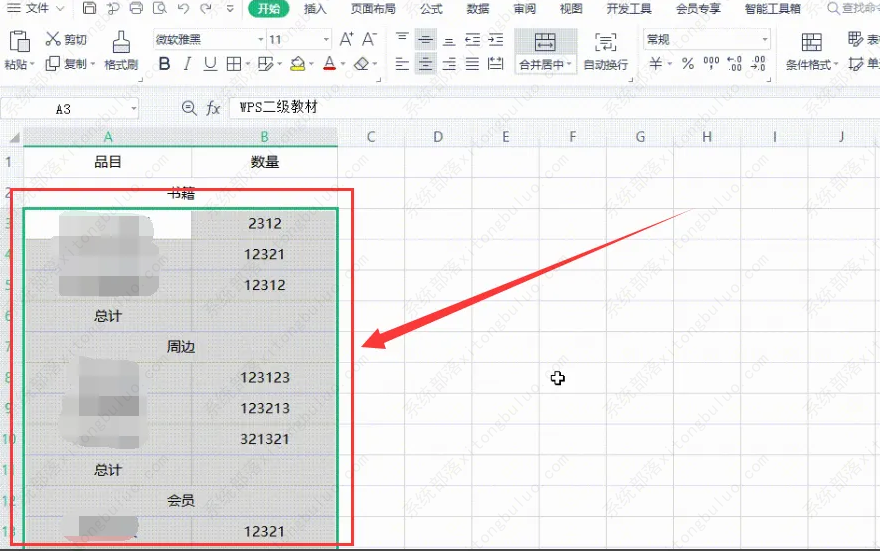The image size is (880, 551).
Task: Select column D header
Action: (438, 137)
